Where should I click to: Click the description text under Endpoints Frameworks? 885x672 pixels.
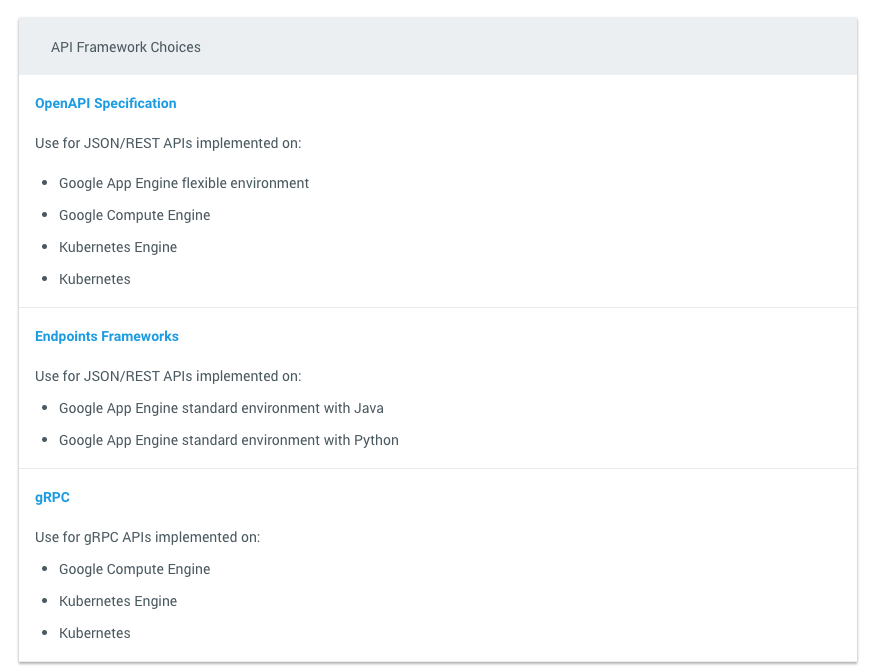[168, 376]
